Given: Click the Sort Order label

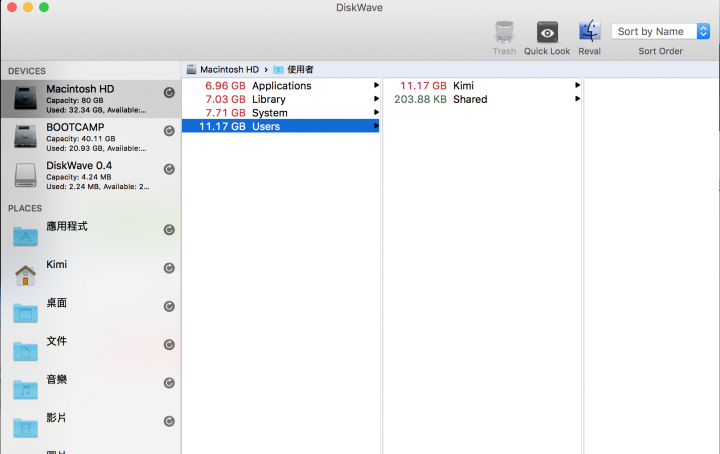Looking at the screenshot, I should coord(660,51).
